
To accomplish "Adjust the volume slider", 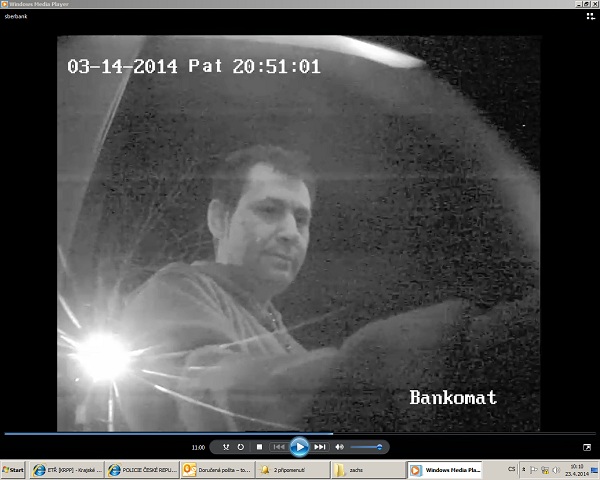I will click(366, 447).
